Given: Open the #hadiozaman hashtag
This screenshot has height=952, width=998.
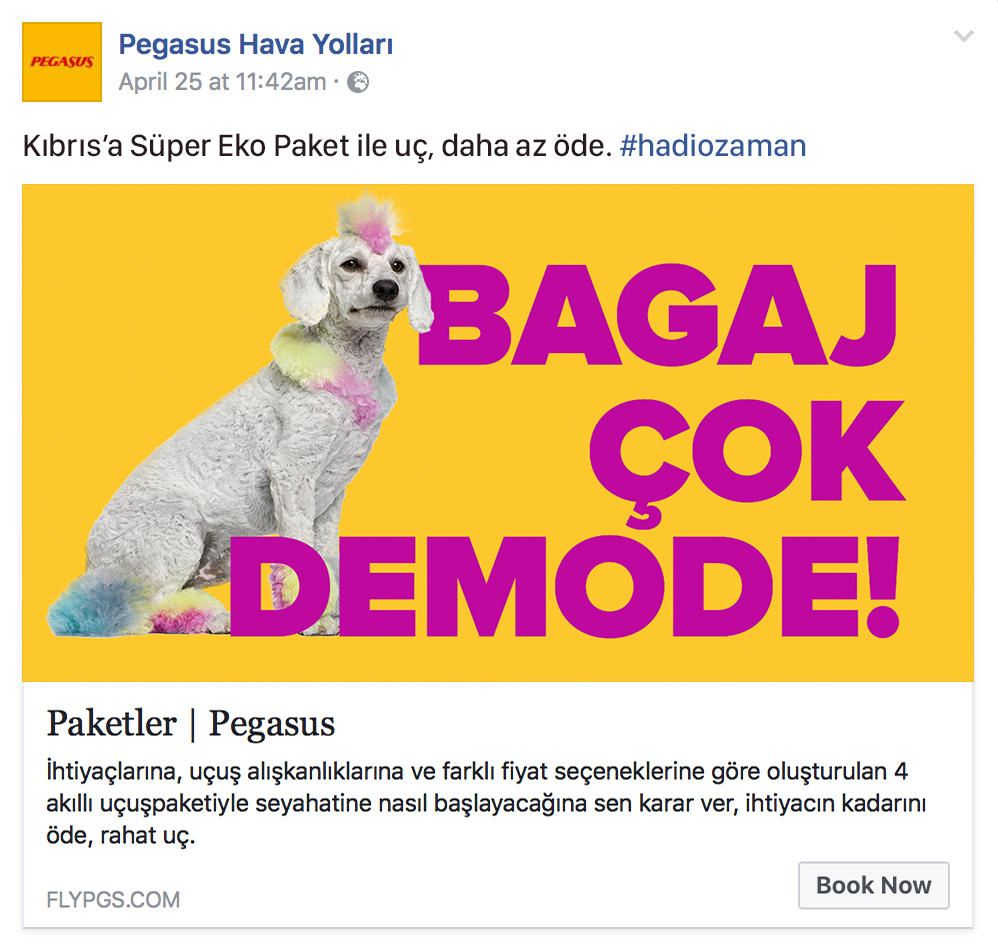Looking at the screenshot, I should click(x=713, y=146).
